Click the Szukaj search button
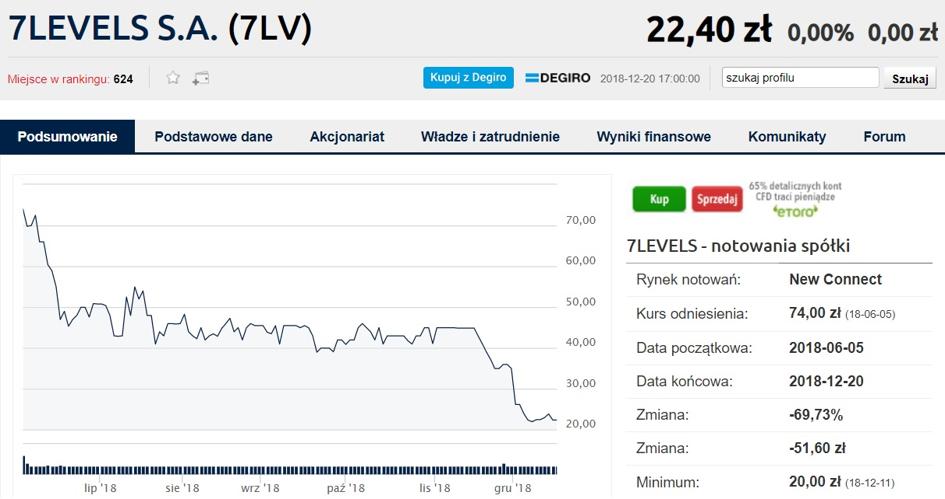 pos(910,78)
